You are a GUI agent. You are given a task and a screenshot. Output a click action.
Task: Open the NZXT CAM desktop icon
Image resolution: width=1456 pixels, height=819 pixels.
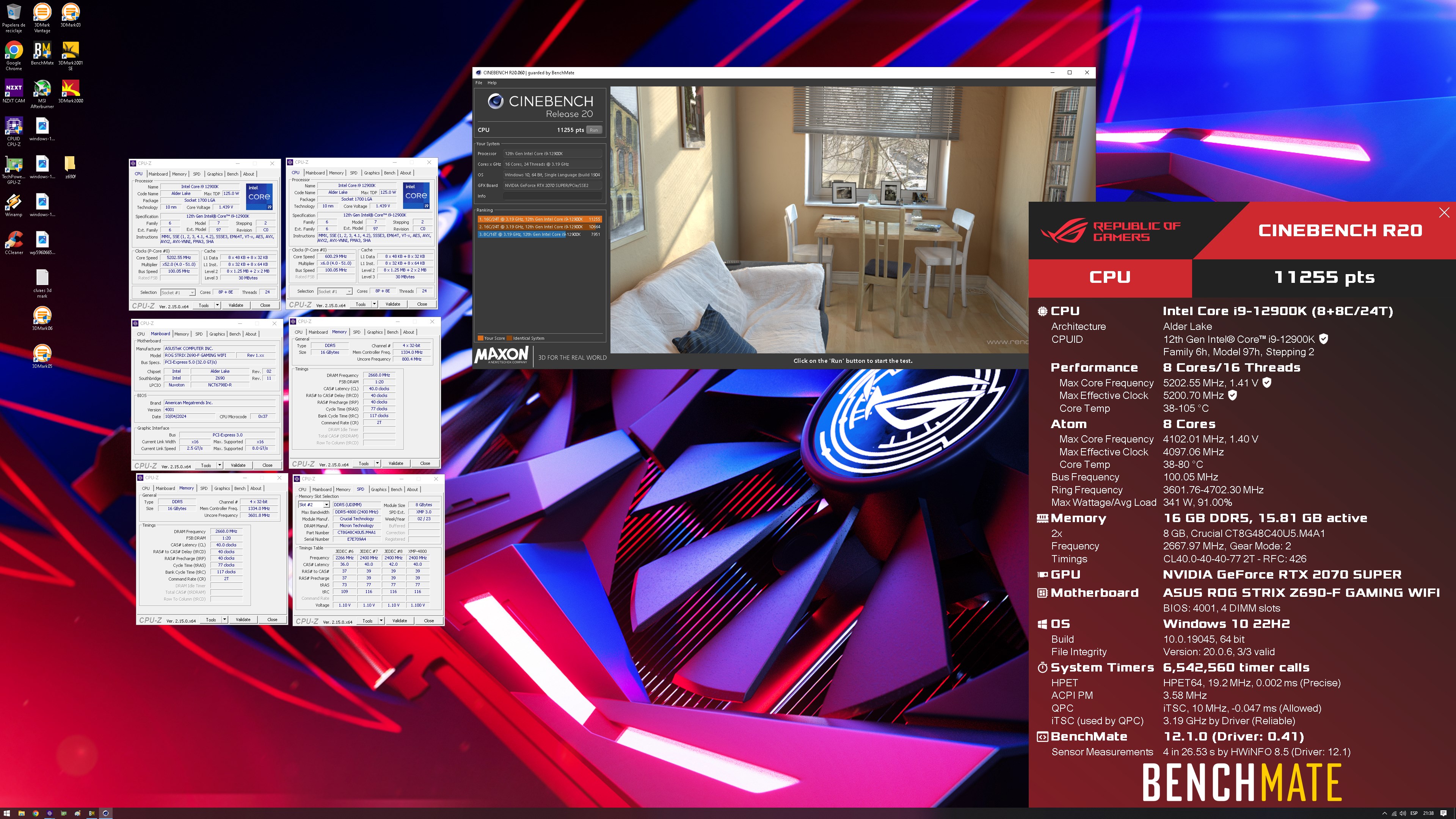[14, 91]
